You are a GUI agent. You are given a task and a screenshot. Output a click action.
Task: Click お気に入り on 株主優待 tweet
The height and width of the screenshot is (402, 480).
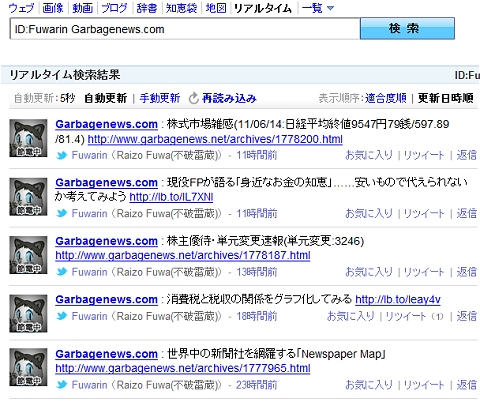point(369,272)
